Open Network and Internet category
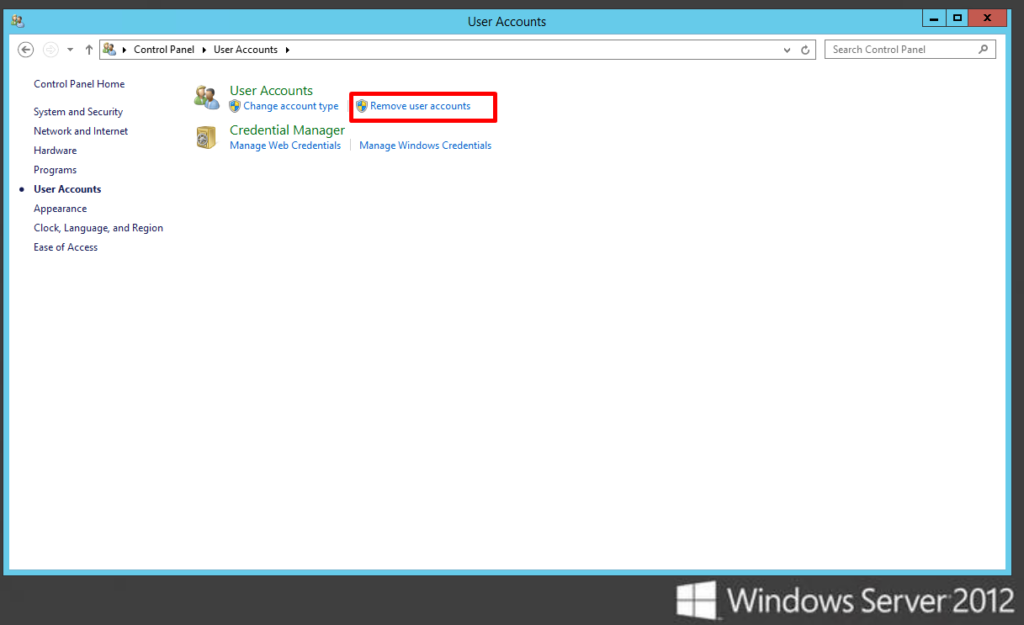The height and width of the screenshot is (625, 1024). 81,131
